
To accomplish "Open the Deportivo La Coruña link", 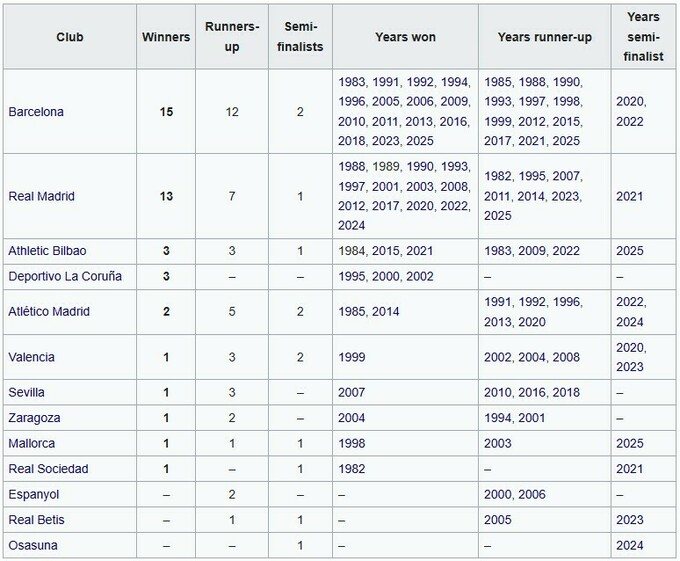I will [x=63, y=276].
